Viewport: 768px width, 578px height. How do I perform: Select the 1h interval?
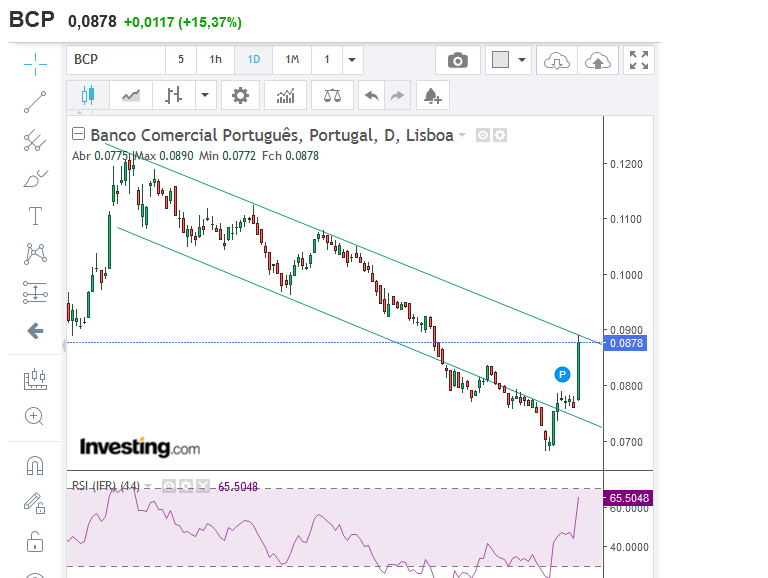tap(216, 60)
